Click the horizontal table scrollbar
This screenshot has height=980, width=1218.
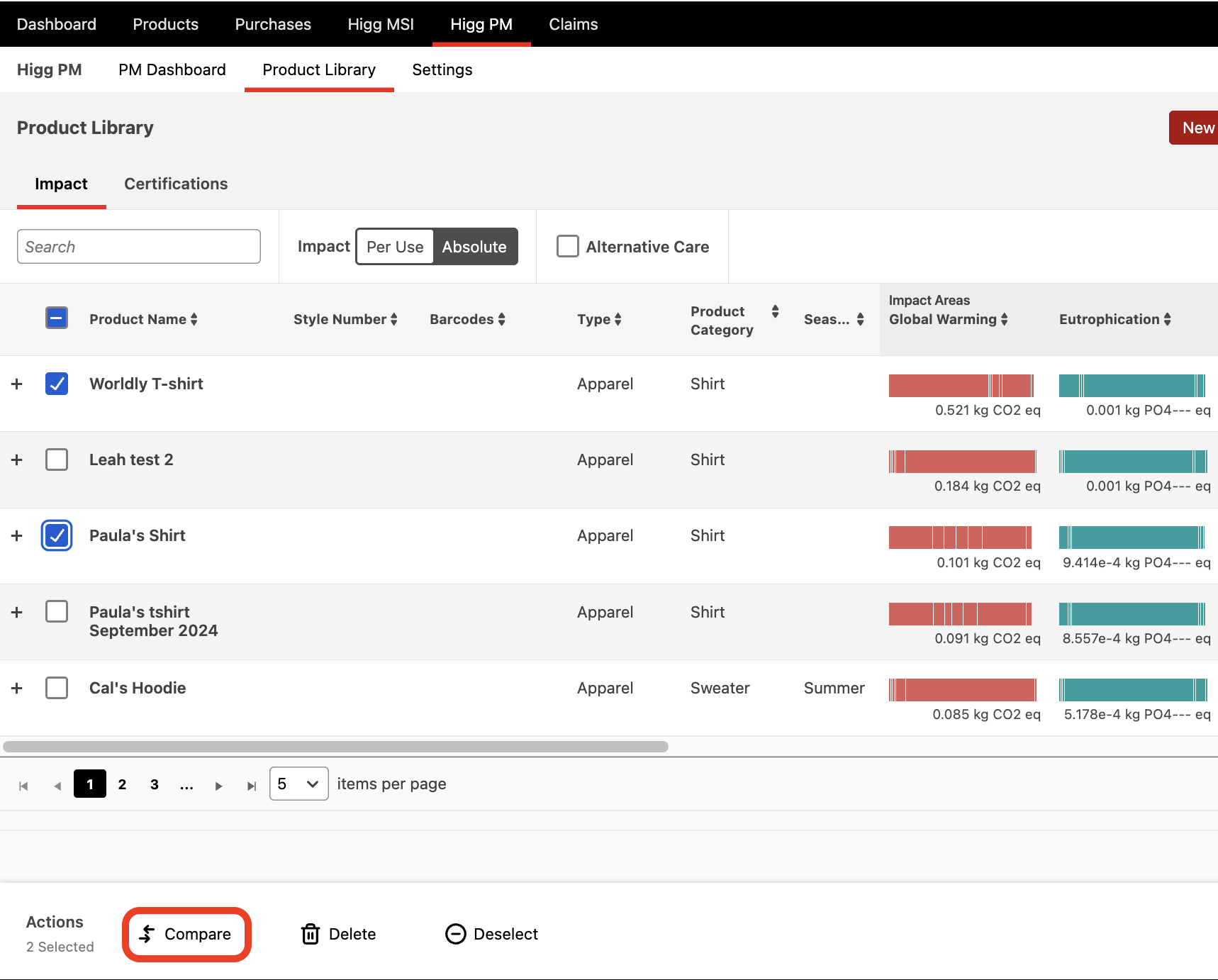point(335,747)
